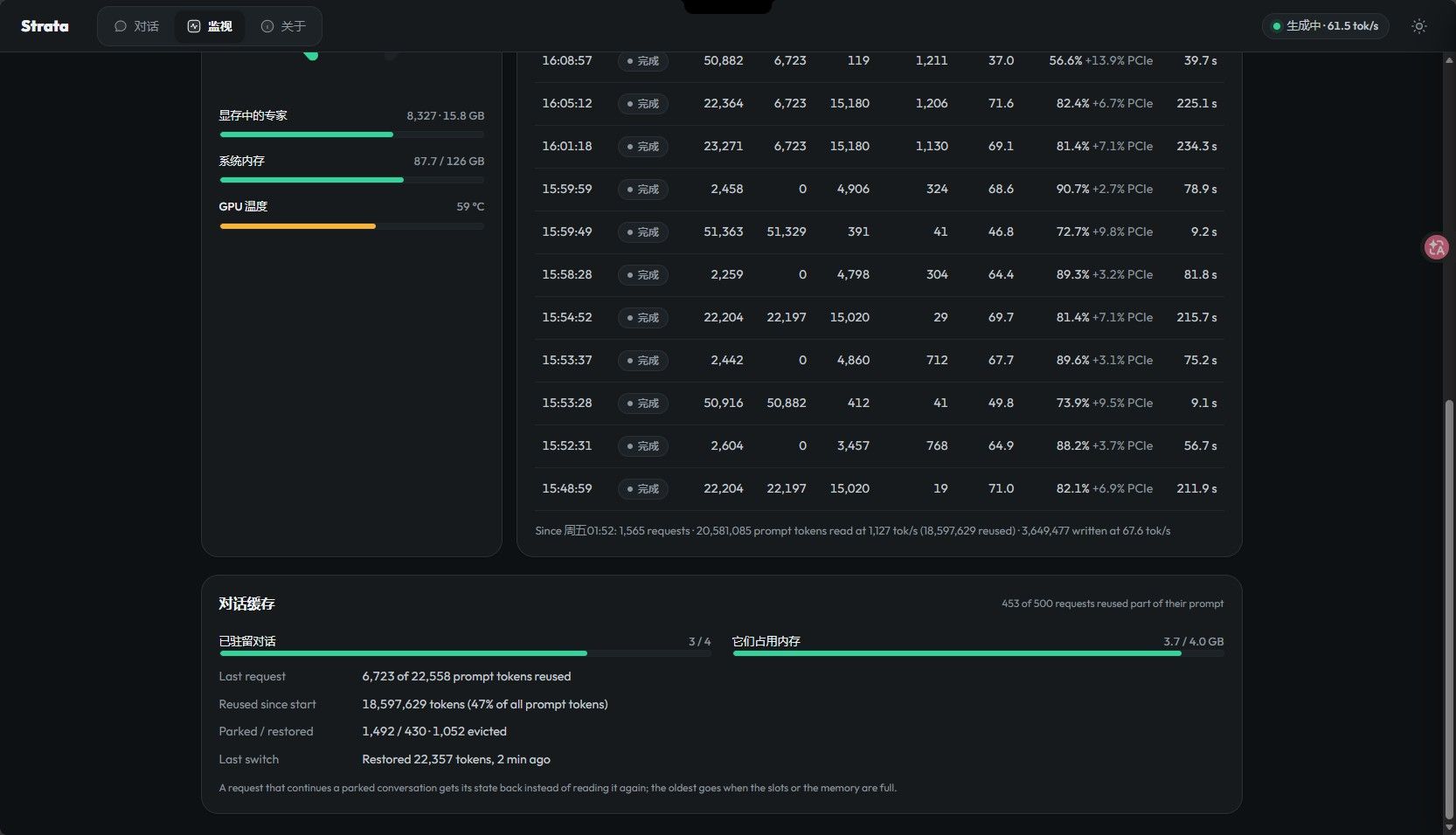Click the 211.9 s duration value

coord(1196,488)
